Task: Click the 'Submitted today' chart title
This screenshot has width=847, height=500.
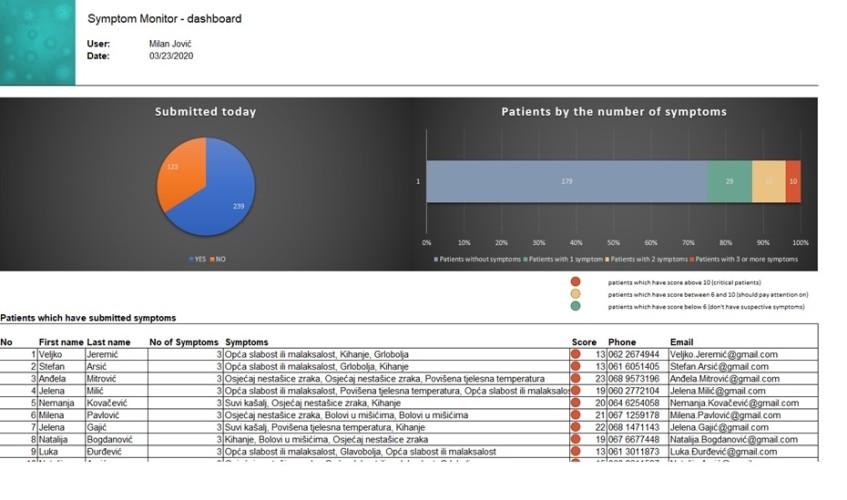Action: [x=205, y=112]
